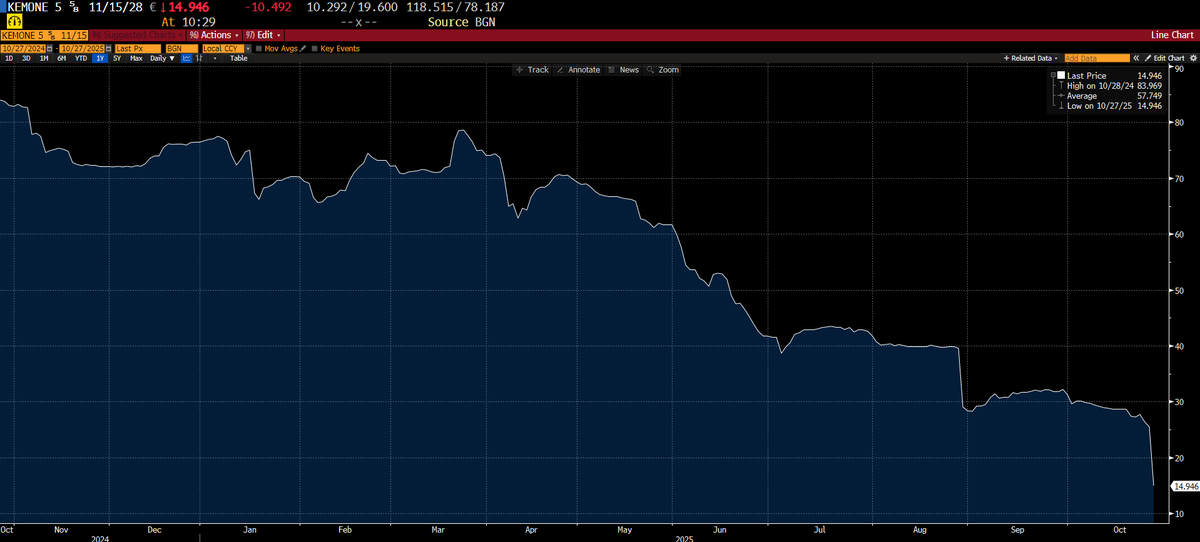The height and width of the screenshot is (542, 1200).
Task: Open calendar picker for end date 10/27/2025
Action: pos(107,48)
